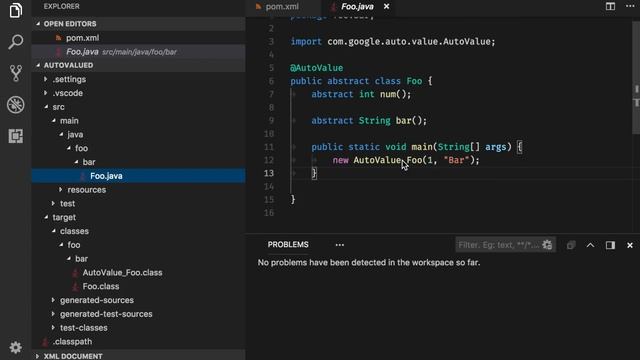Close the Problems panel
The image size is (640, 360).
630,245
